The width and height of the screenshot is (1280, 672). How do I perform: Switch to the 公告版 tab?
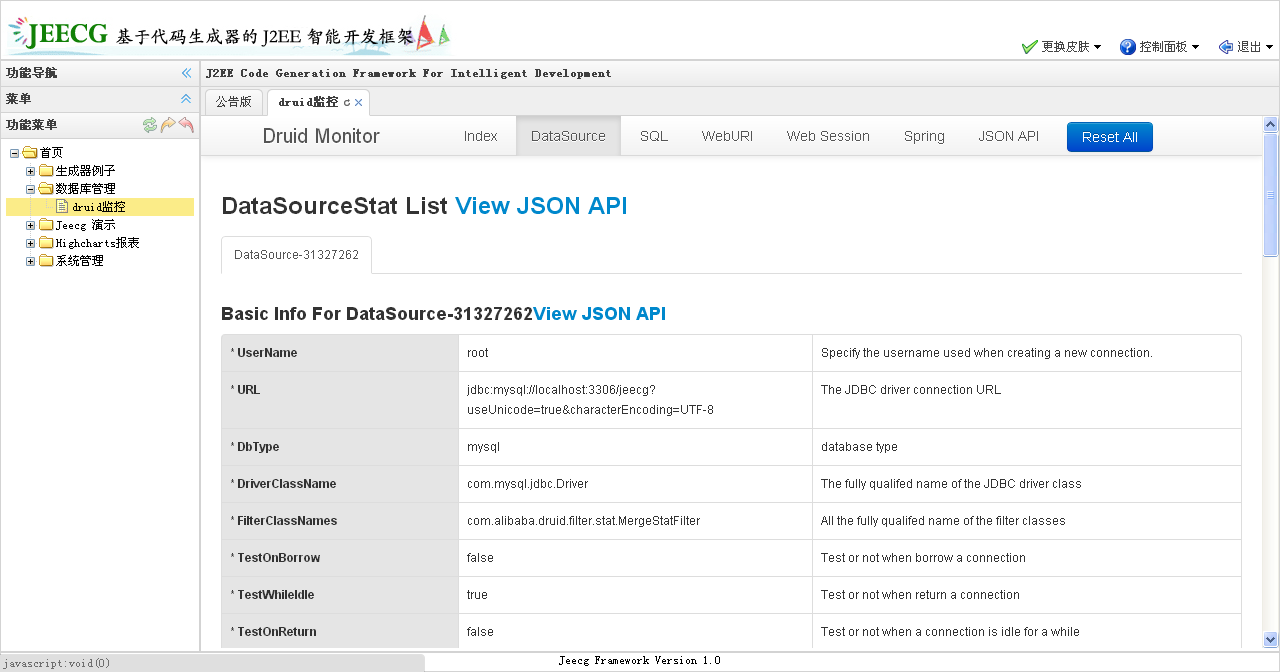click(234, 102)
